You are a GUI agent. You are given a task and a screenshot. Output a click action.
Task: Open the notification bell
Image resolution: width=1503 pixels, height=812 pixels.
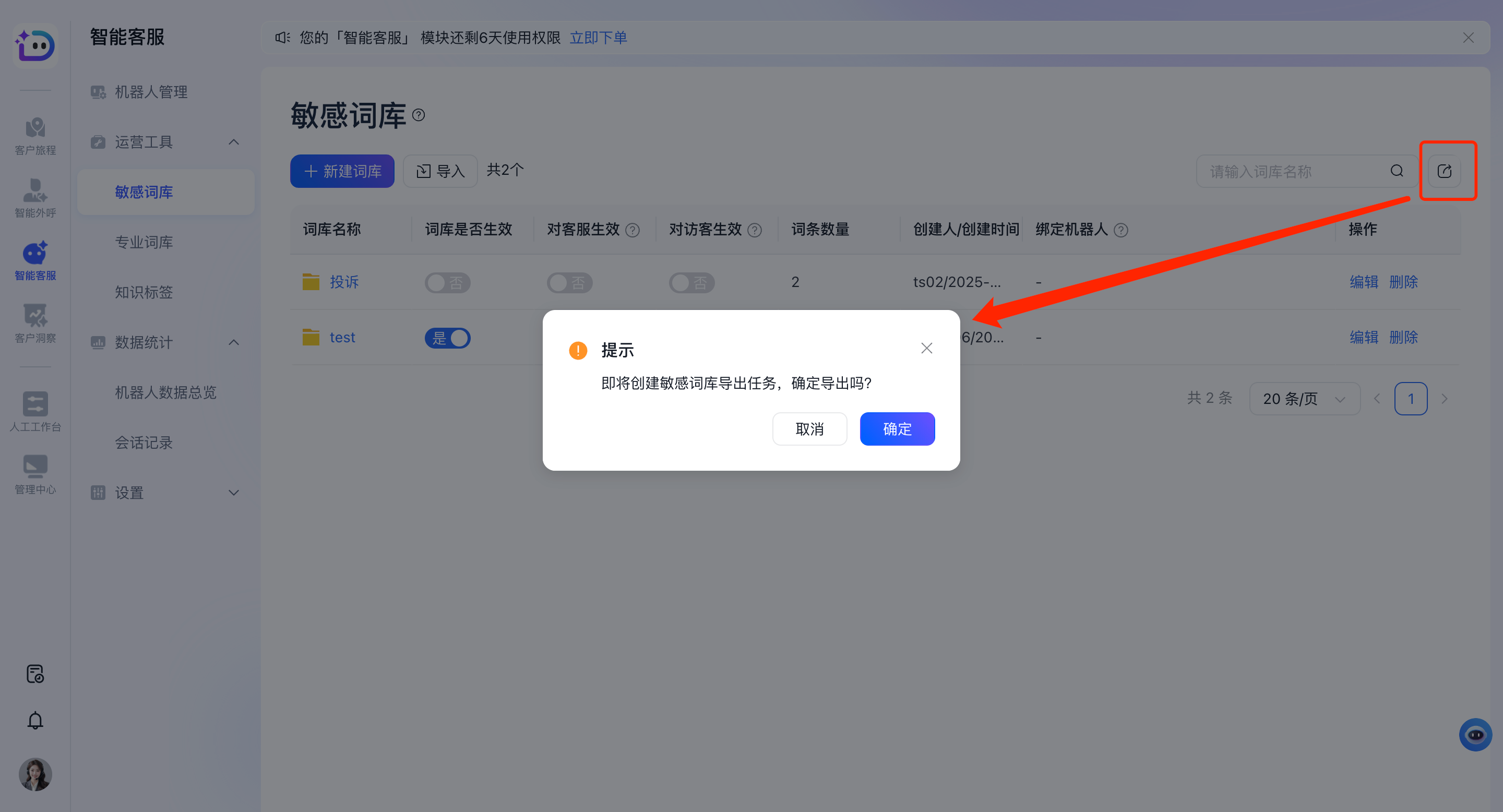tap(35, 720)
